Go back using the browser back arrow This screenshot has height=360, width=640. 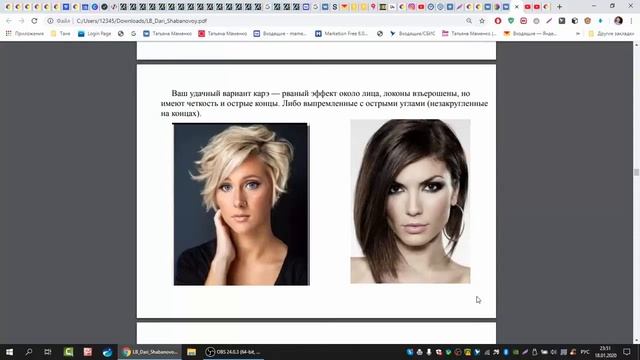(x=9, y=21)
